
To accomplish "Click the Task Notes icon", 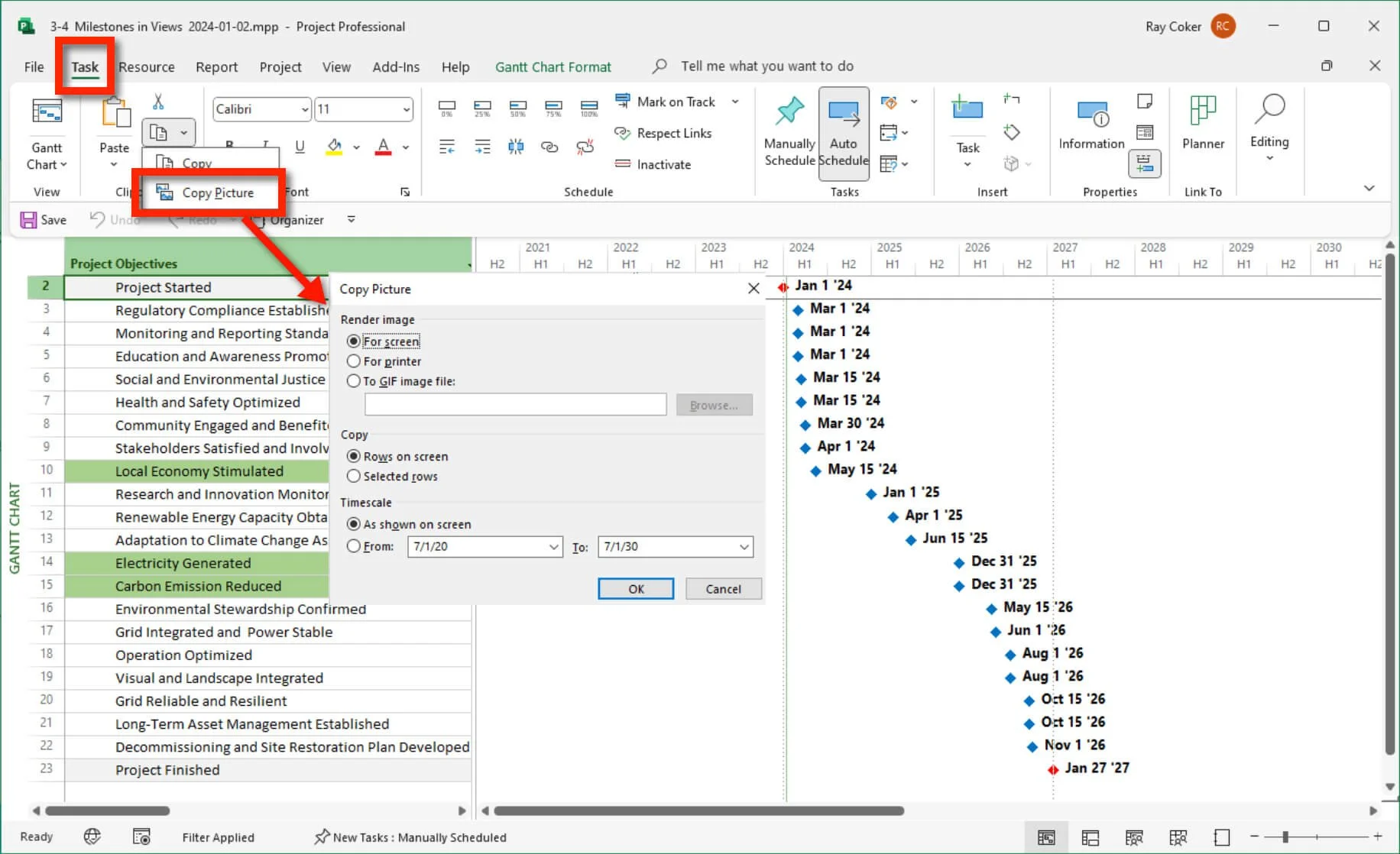I will [x=1145, y=101].
